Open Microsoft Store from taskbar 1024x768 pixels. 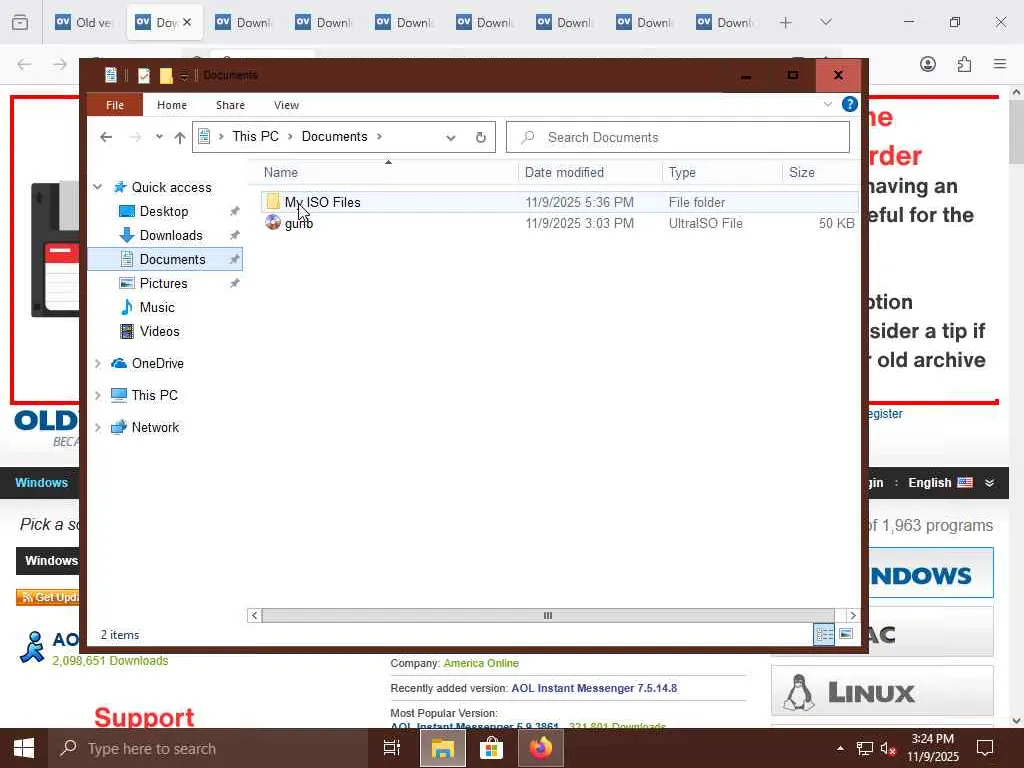(x=491, y=748)
